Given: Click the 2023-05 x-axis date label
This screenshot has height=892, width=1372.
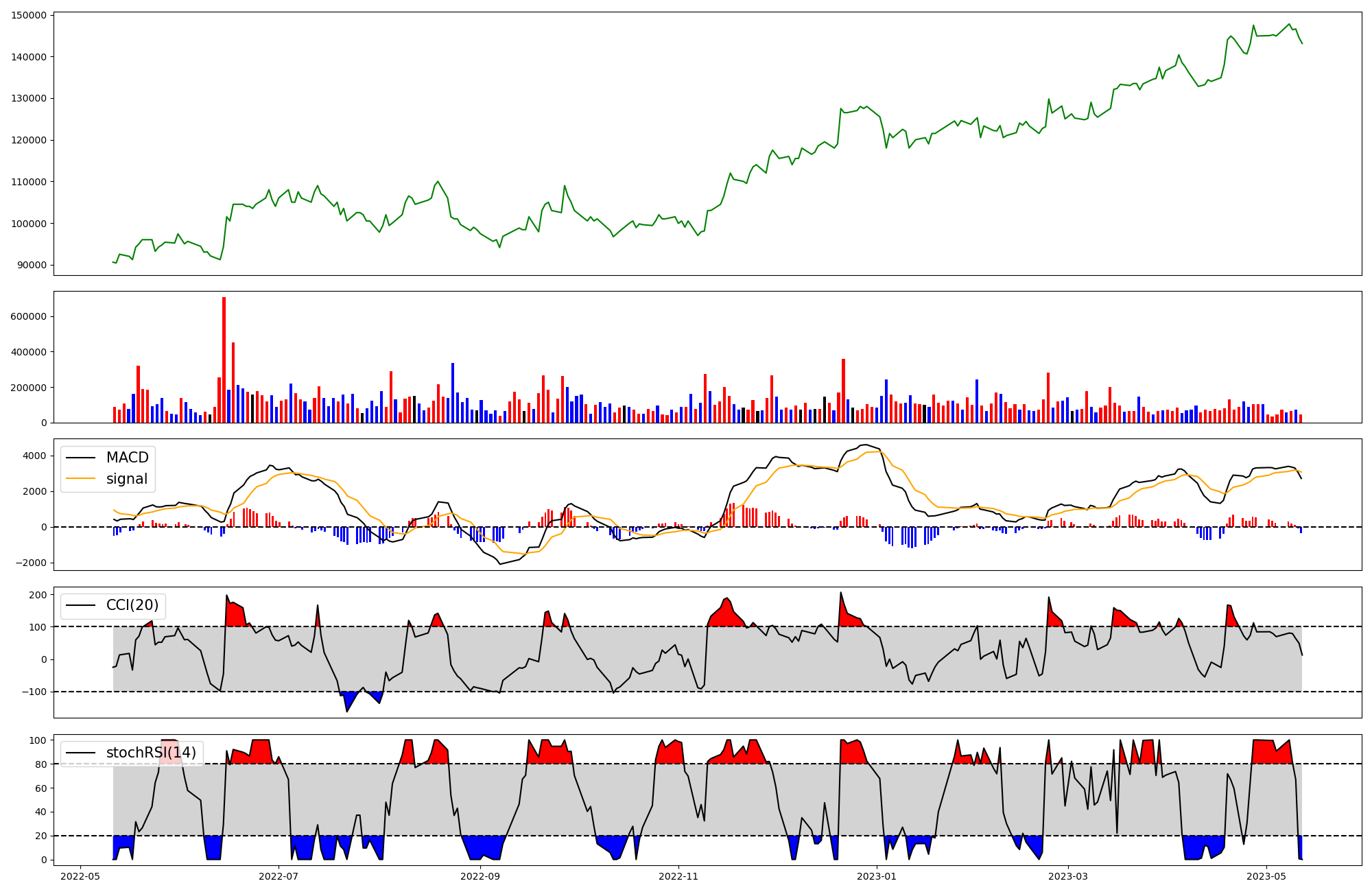Looking at the screenshot, I should point(1266,876).
